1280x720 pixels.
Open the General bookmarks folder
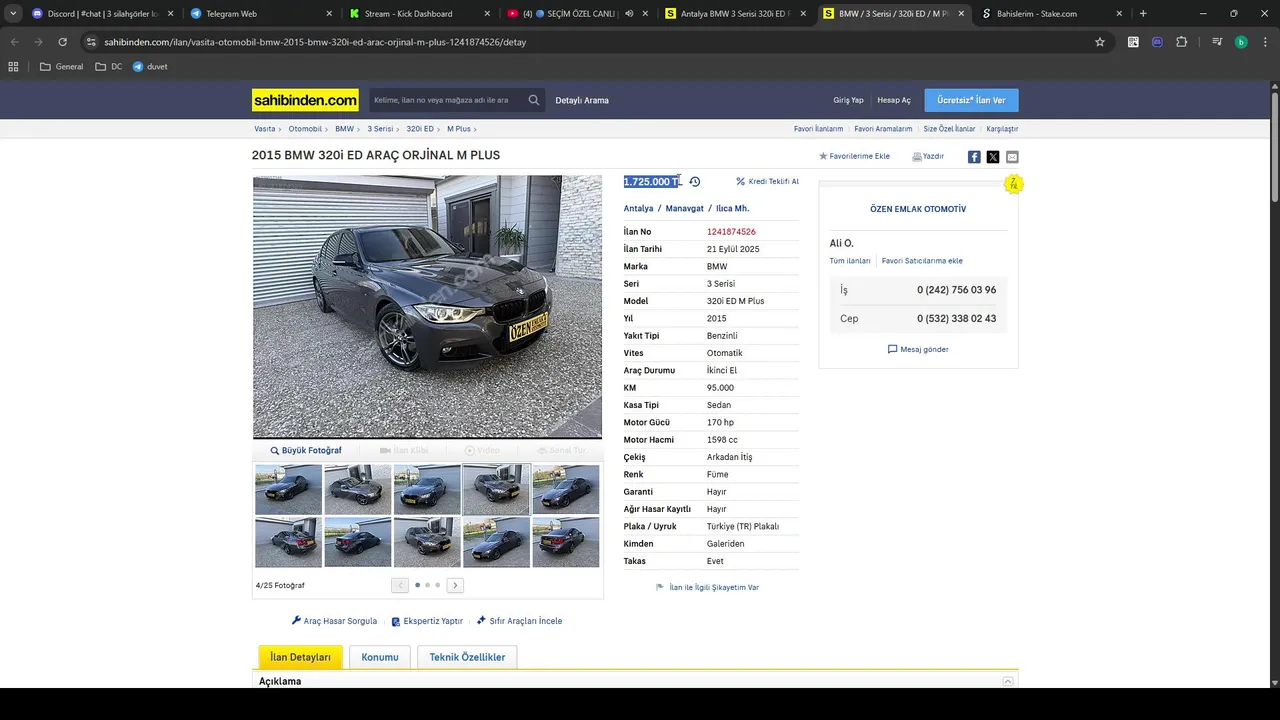coord(62,67)
